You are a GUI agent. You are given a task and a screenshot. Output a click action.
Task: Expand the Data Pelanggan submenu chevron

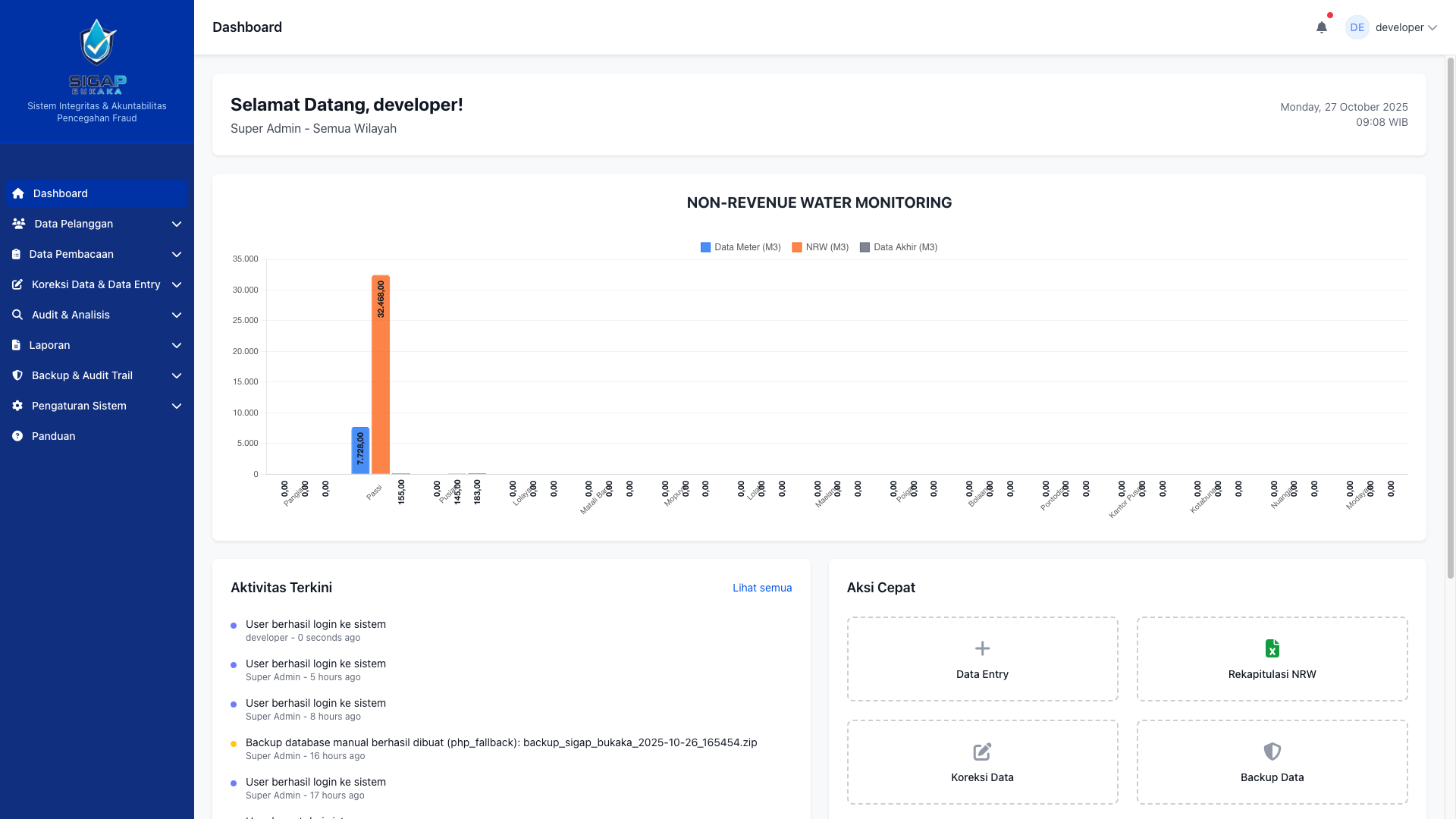[x=177, y=224]
